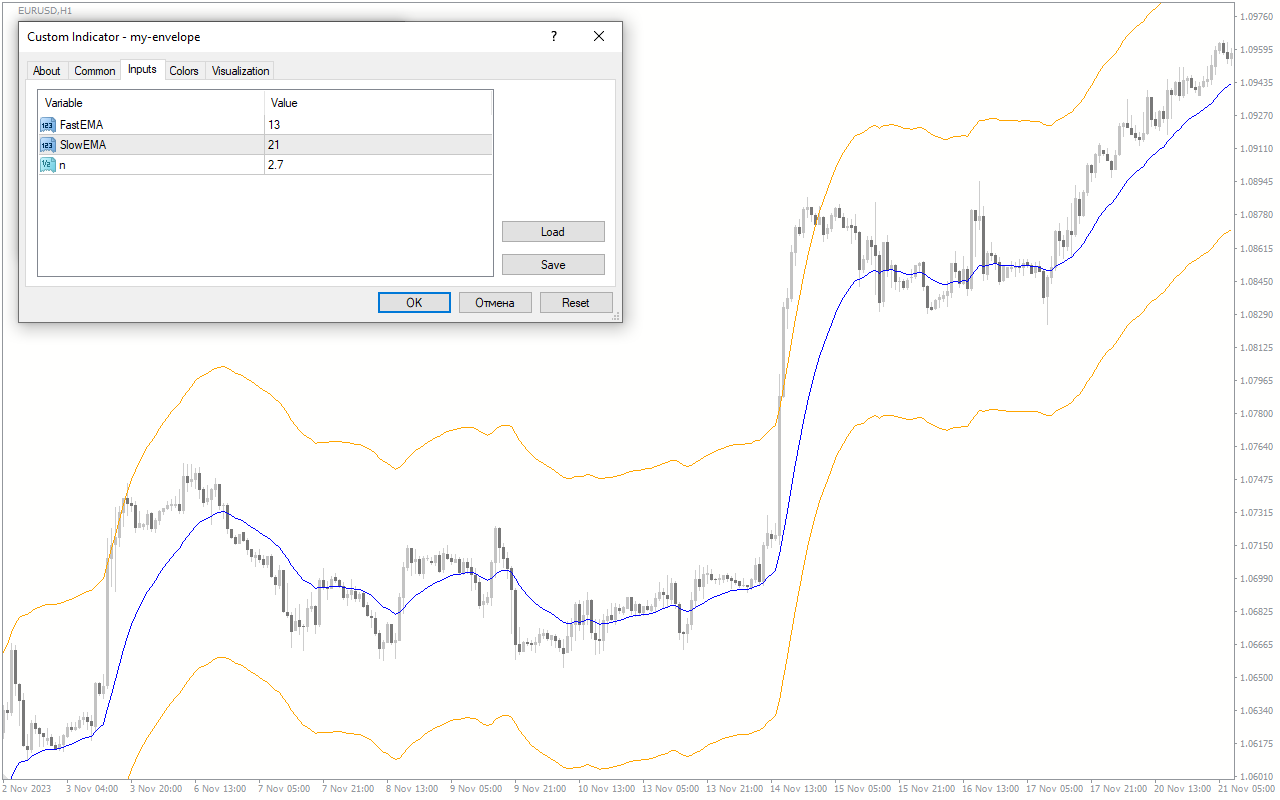
Task: Click the 1.06990 price scale label
Action: pos(1255,578)
